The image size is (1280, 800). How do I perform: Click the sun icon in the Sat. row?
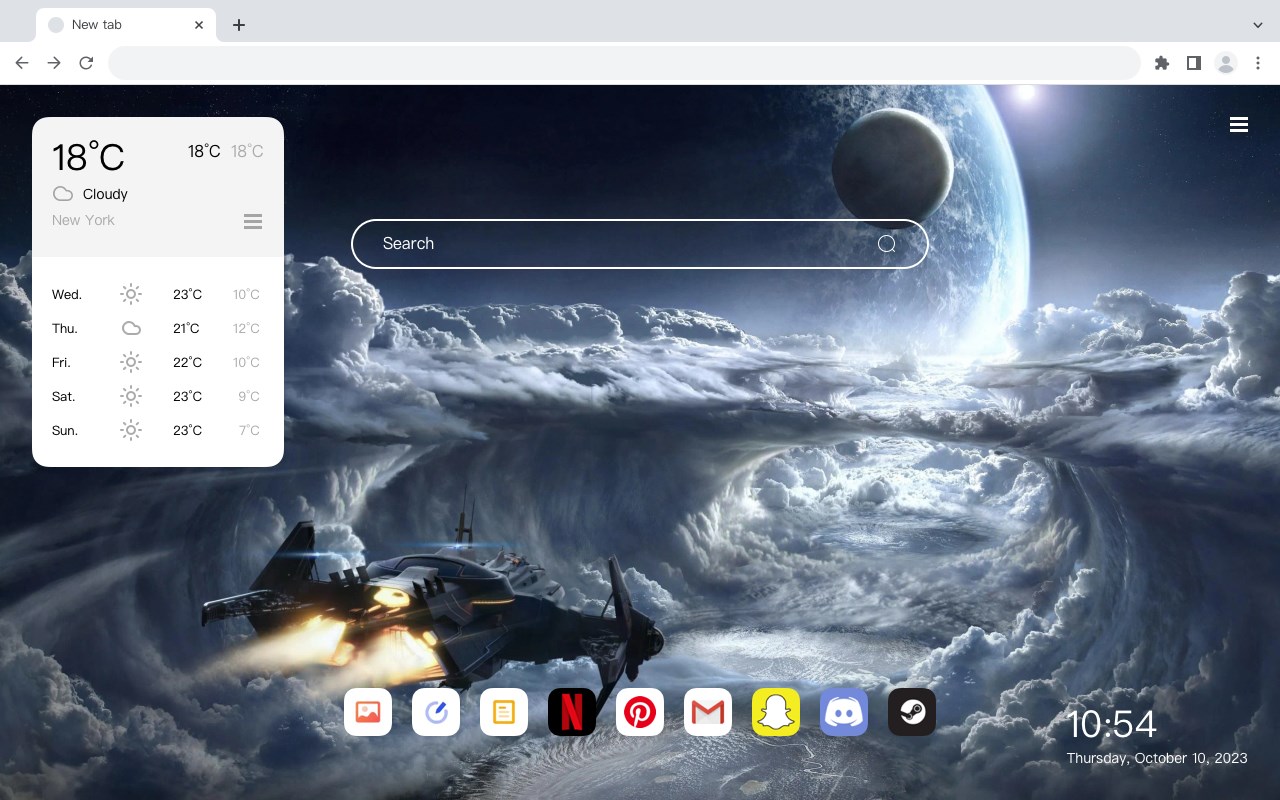tap(131, 396)
